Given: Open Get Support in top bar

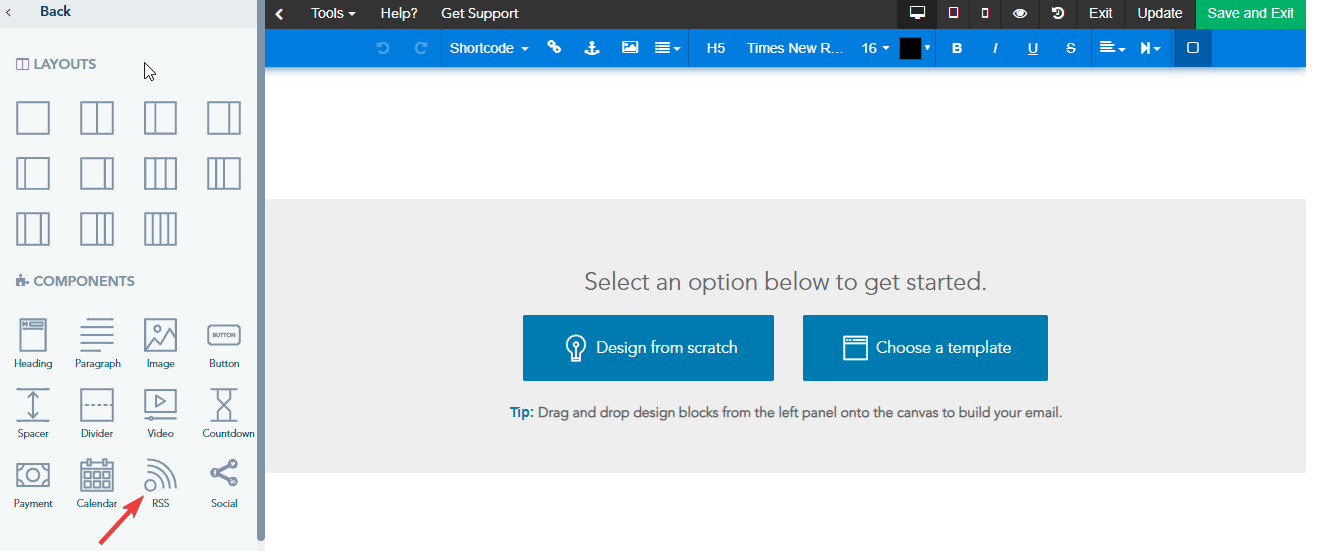Looking at the screenshot, I should click(480, 14).
